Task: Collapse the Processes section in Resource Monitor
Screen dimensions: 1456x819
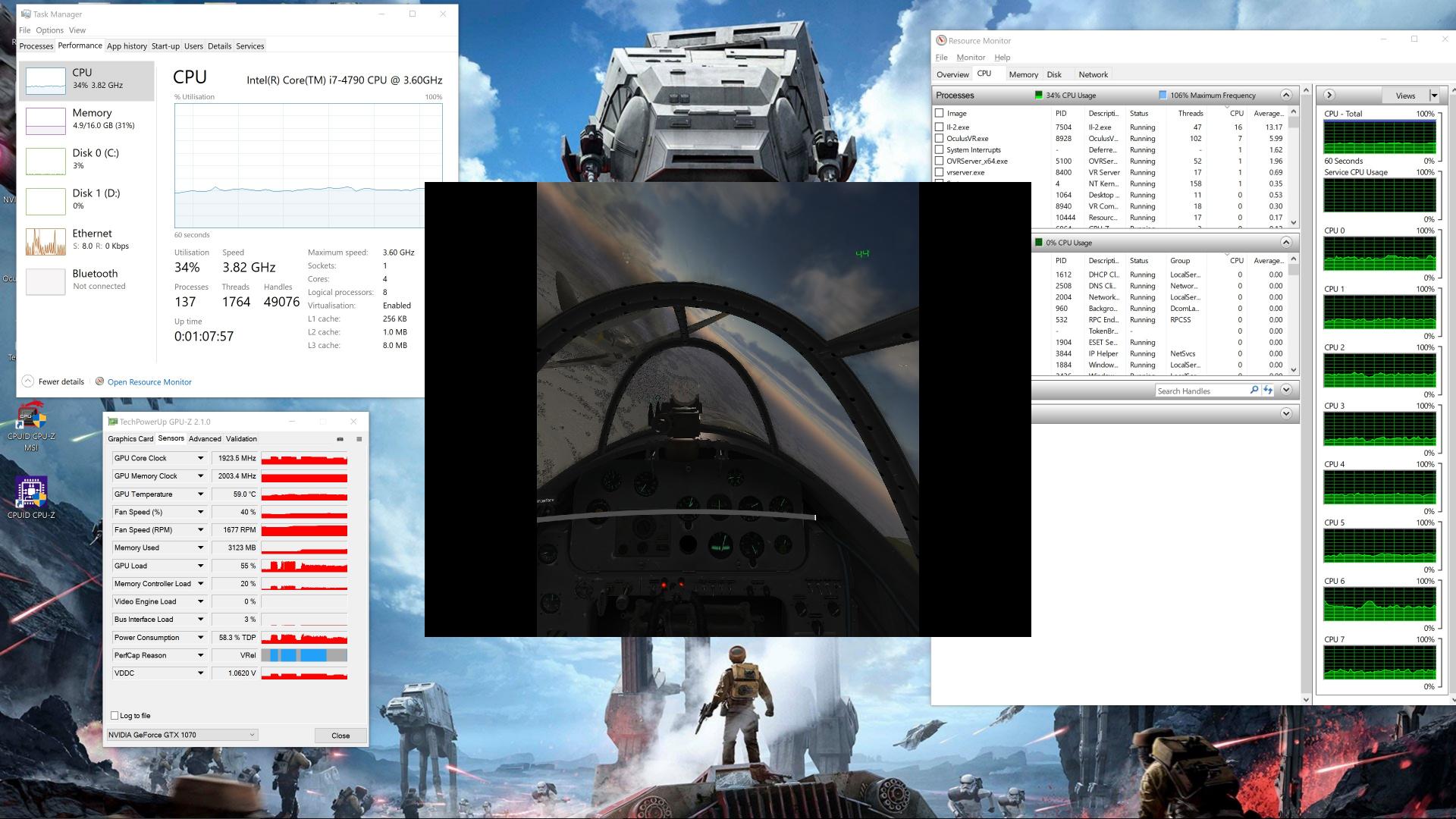Action: point(1286,96)
